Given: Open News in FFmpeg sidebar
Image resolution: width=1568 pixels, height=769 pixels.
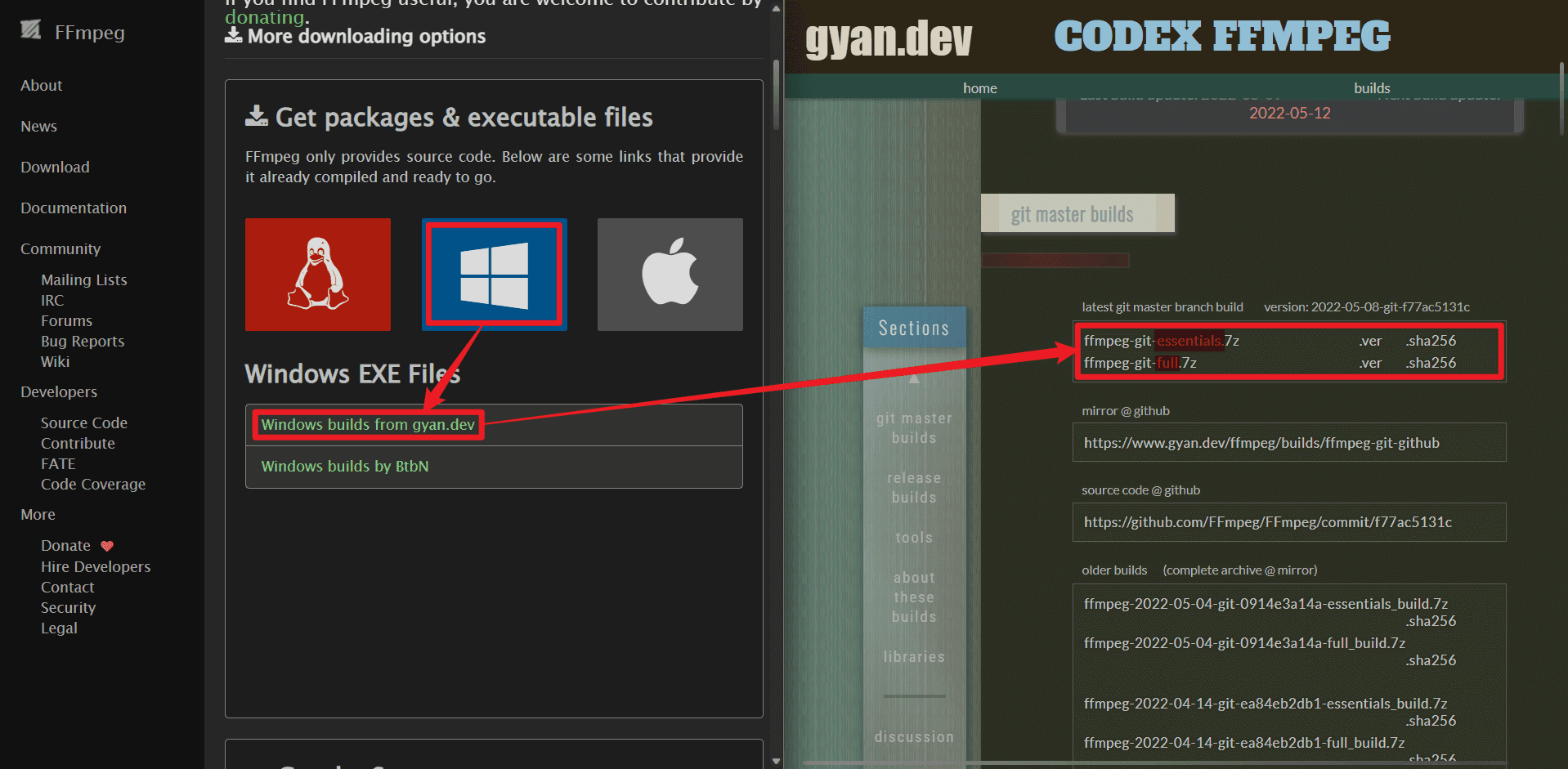Looking at the screenshot, I should (x=38, y=127).
